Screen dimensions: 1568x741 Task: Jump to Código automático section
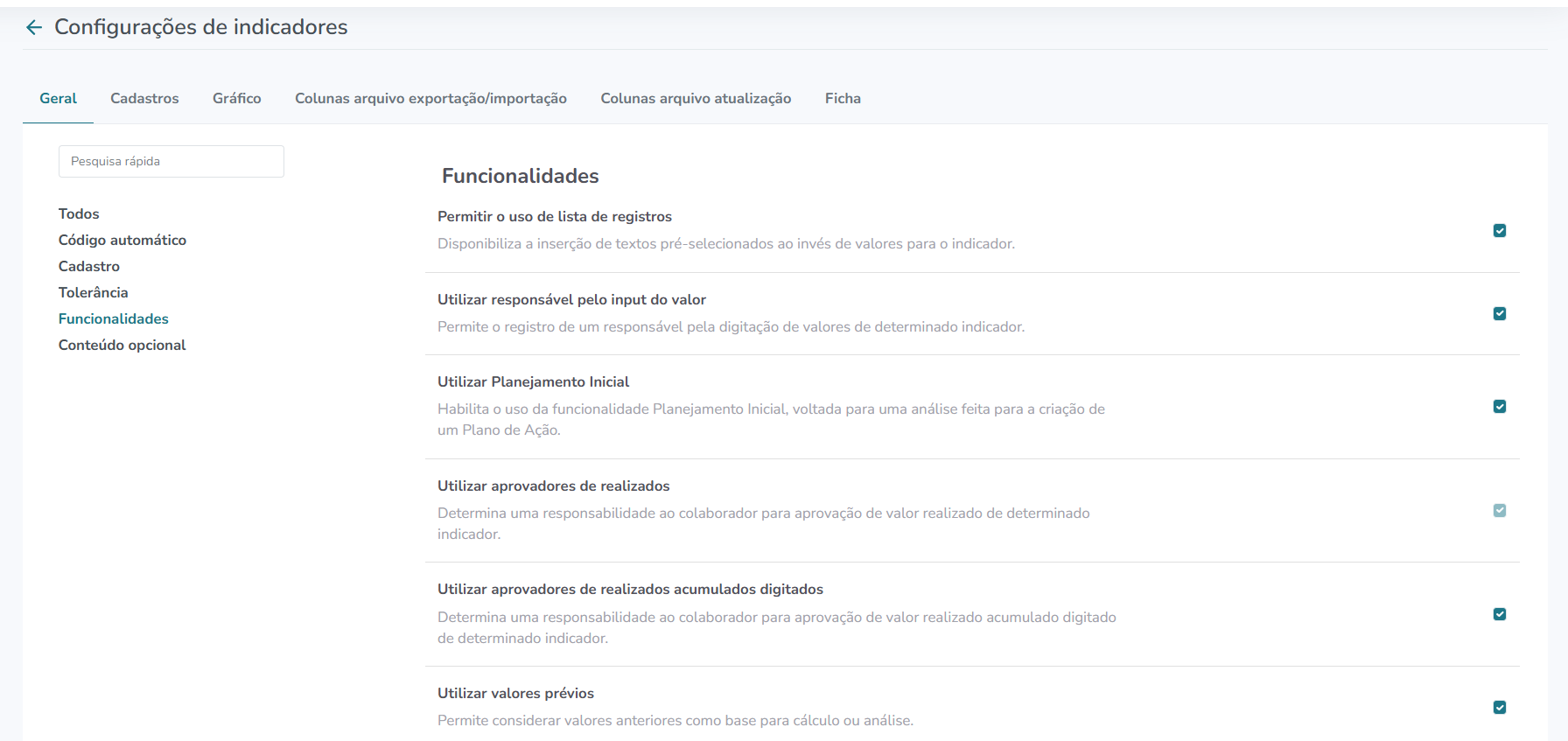click(x=122, y=241)
